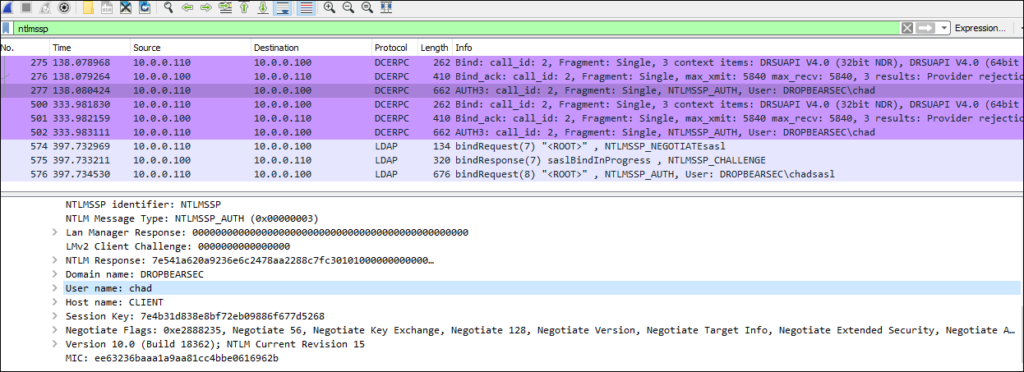Select packet 502 AUTH3 row
The width and height of the screenshot is (1024, 372).
pyautogui.click(x=512, y=132)
